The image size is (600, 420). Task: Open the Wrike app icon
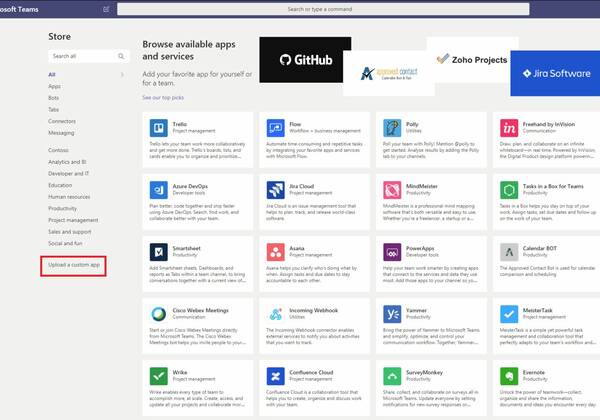coord(158,376)
